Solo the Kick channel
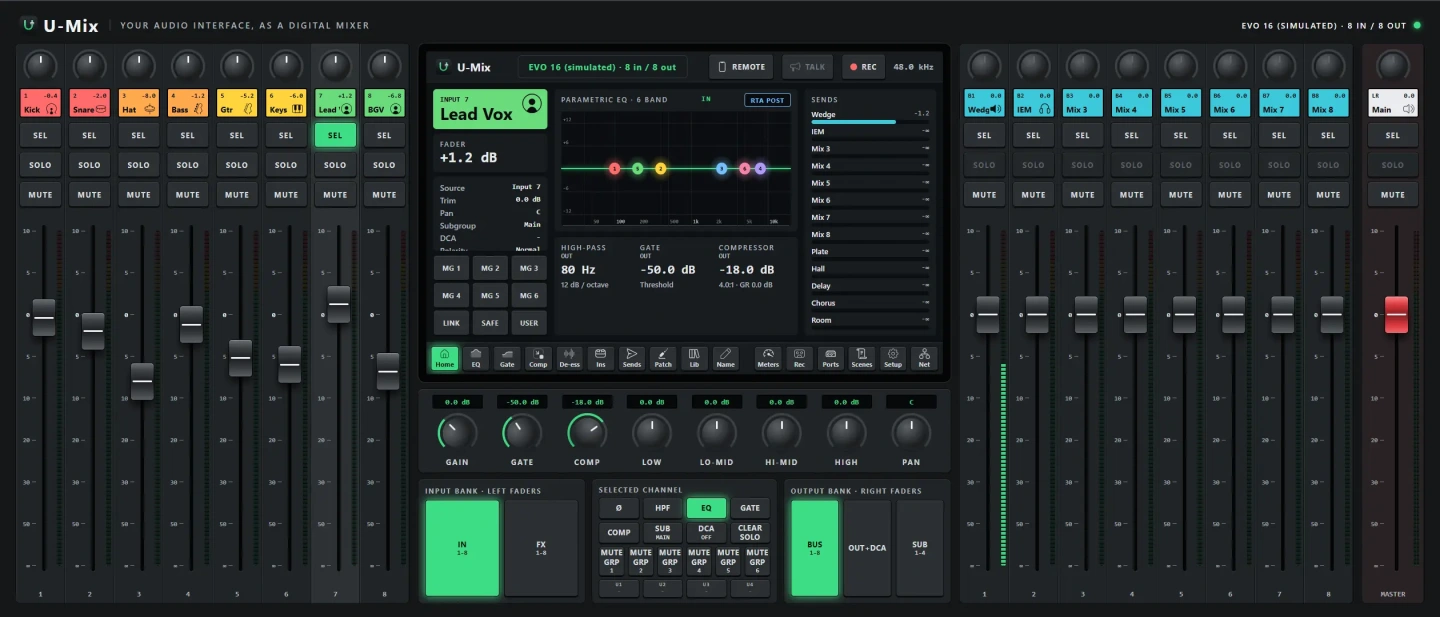The image size is (1440, 617). (x=40, y=165)
